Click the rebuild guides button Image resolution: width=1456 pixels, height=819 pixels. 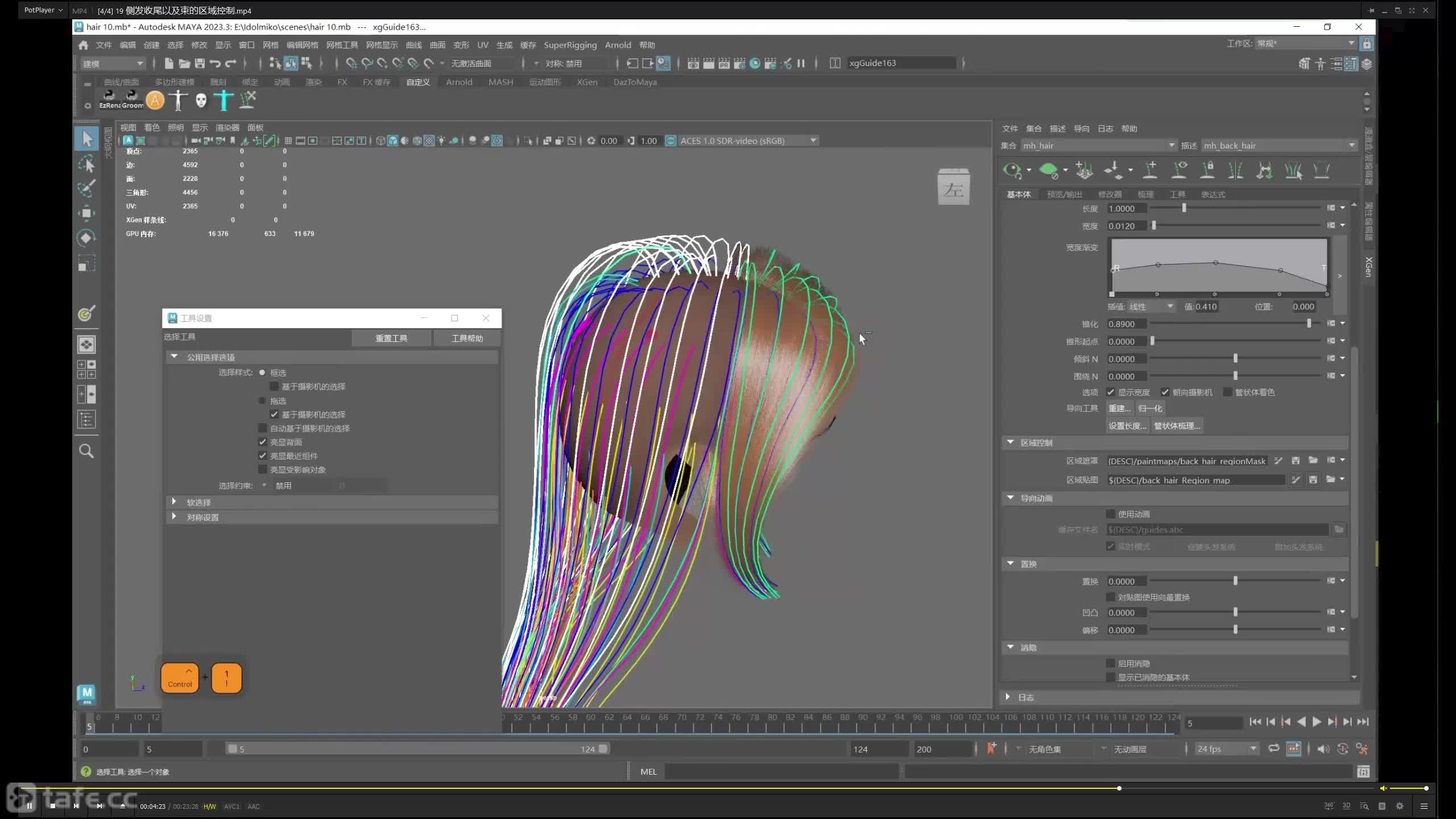(x=1119, y=408)
